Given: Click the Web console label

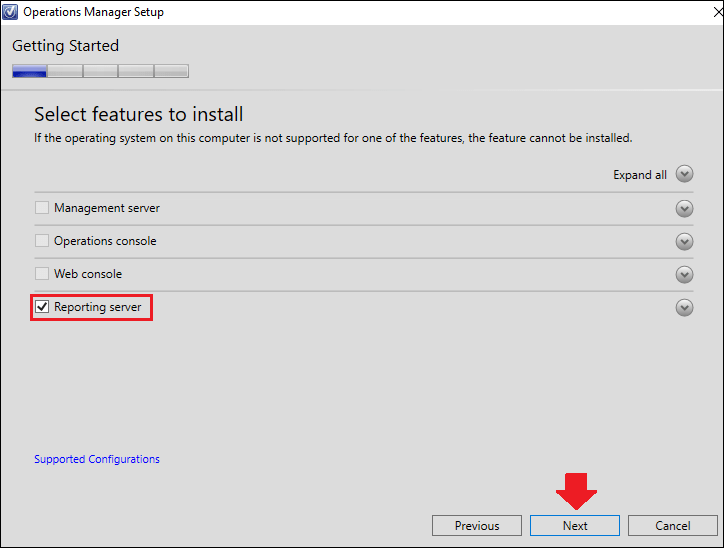Looking at the screenshot, I should 88,274.
